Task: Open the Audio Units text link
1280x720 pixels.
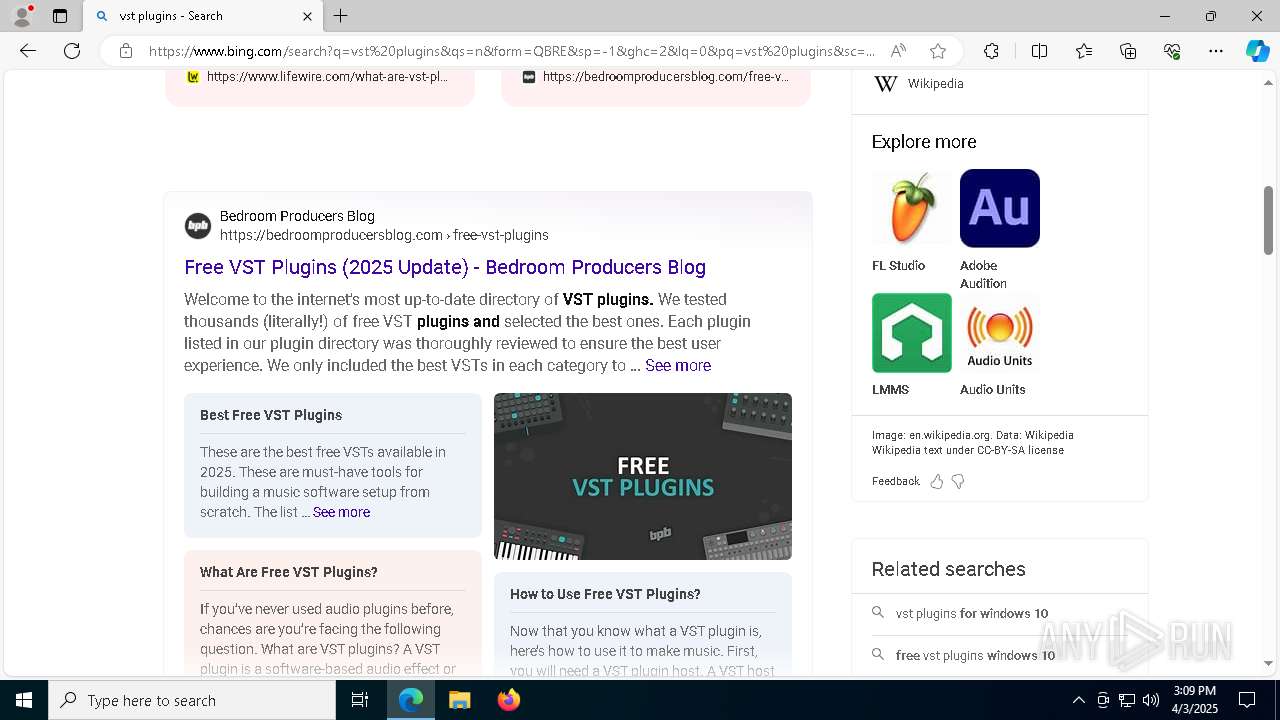Action: click(992, 390)
